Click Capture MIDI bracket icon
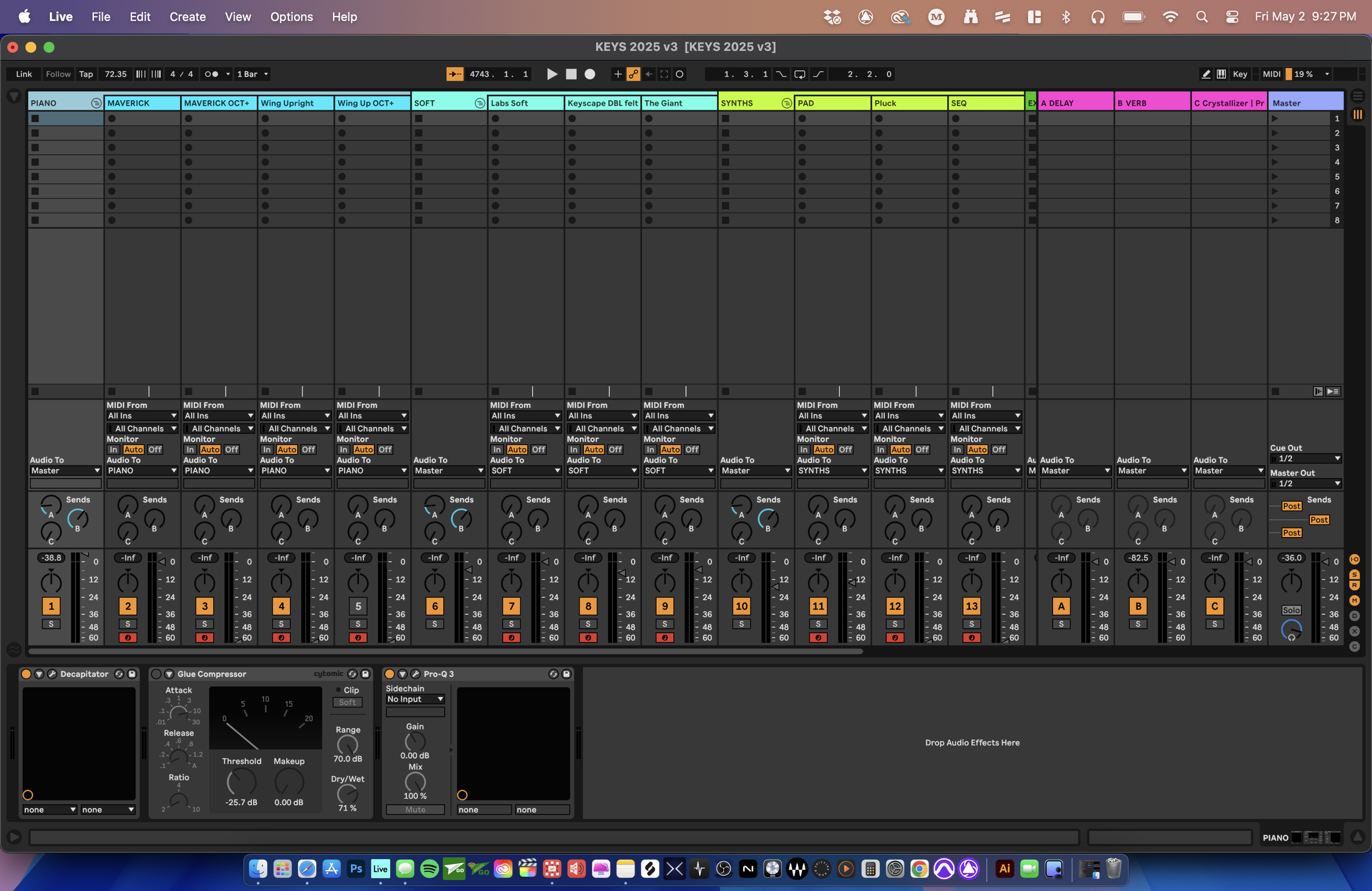The image size is (1372, 891). (664, 74)
